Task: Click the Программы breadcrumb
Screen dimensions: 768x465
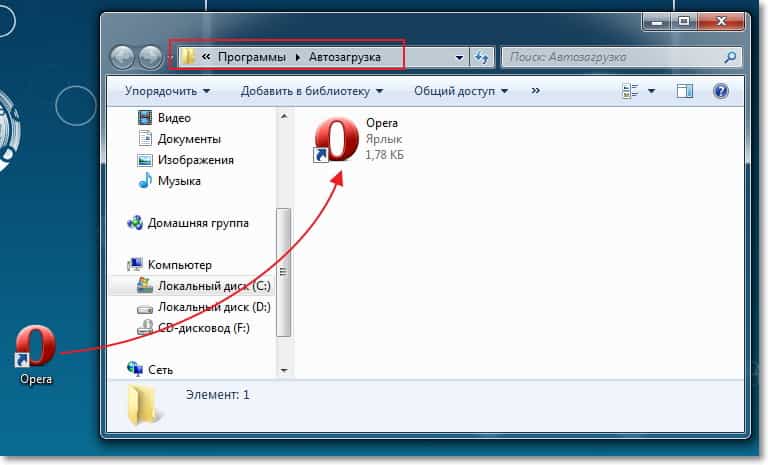Action: click(251, 57)
